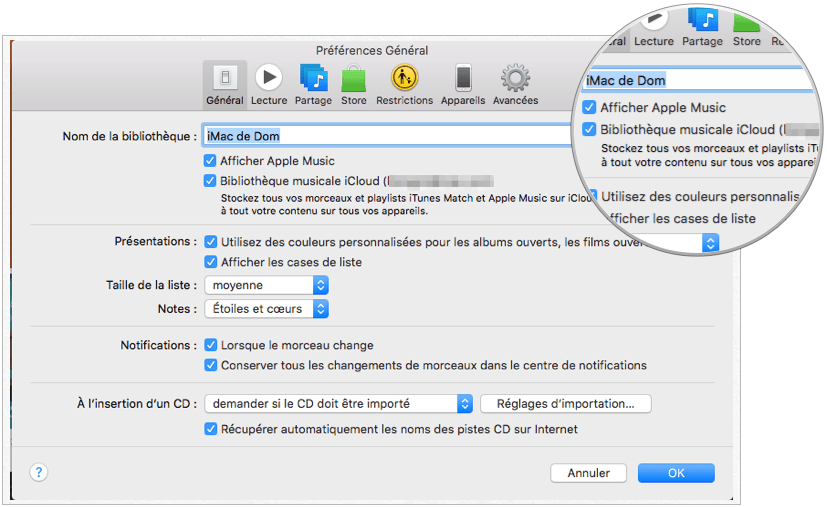Open the Taille de la liste moyenne dropdown

[266, 285]
